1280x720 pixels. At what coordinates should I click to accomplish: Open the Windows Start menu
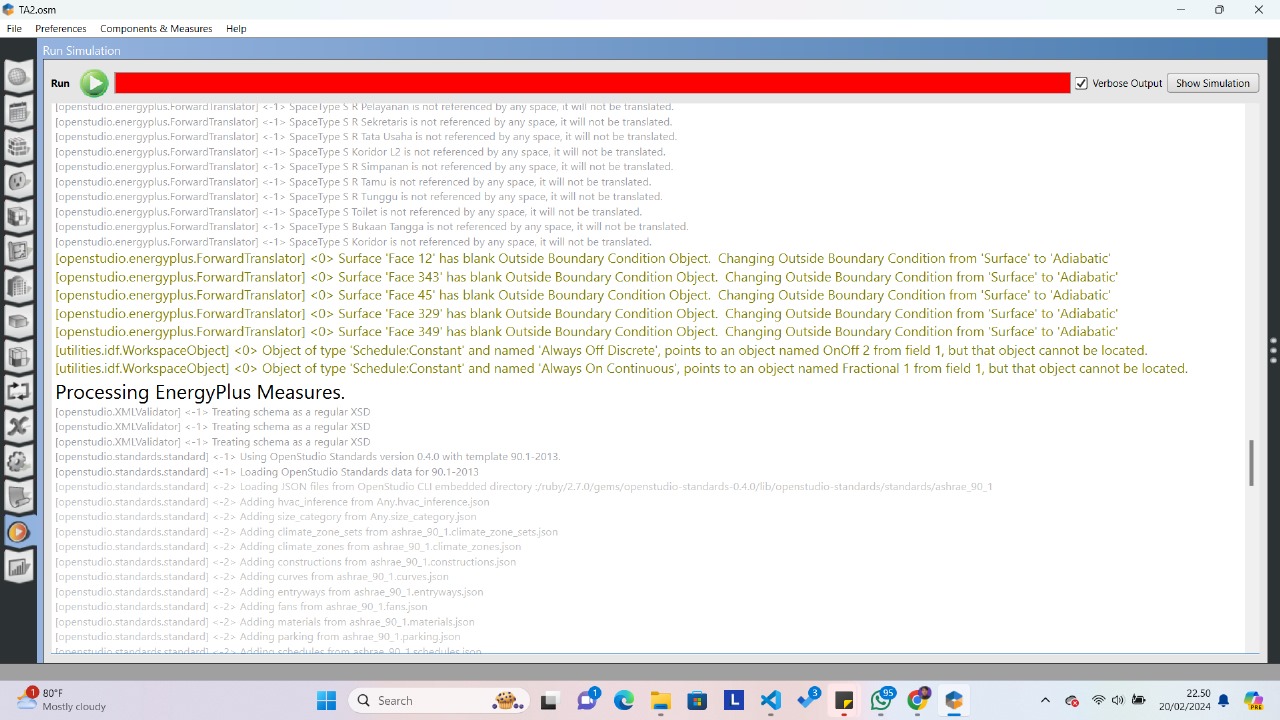tap(326, 701)
